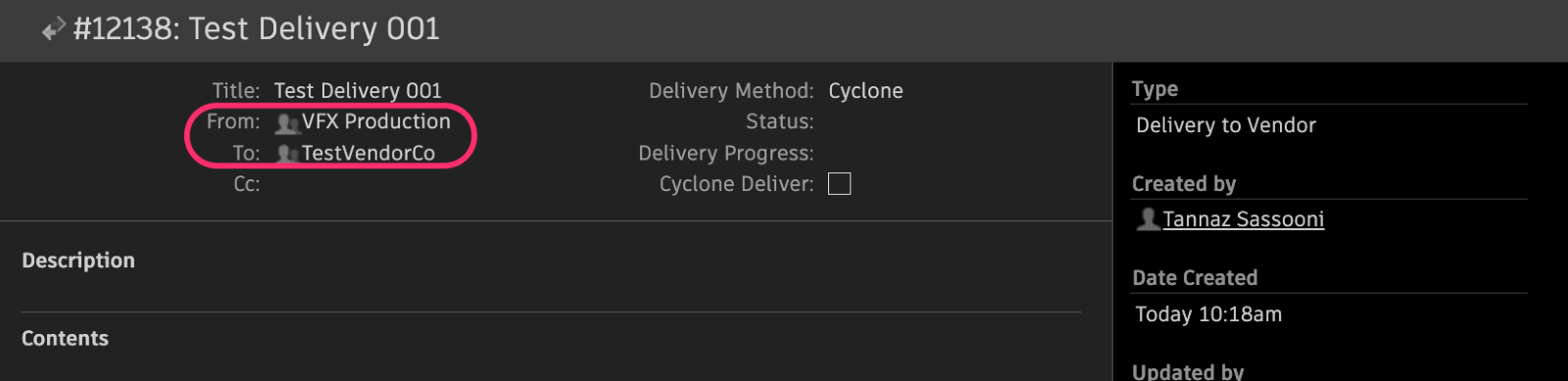Open Tannaz Sassooni's profile link

pos(1243,219)
